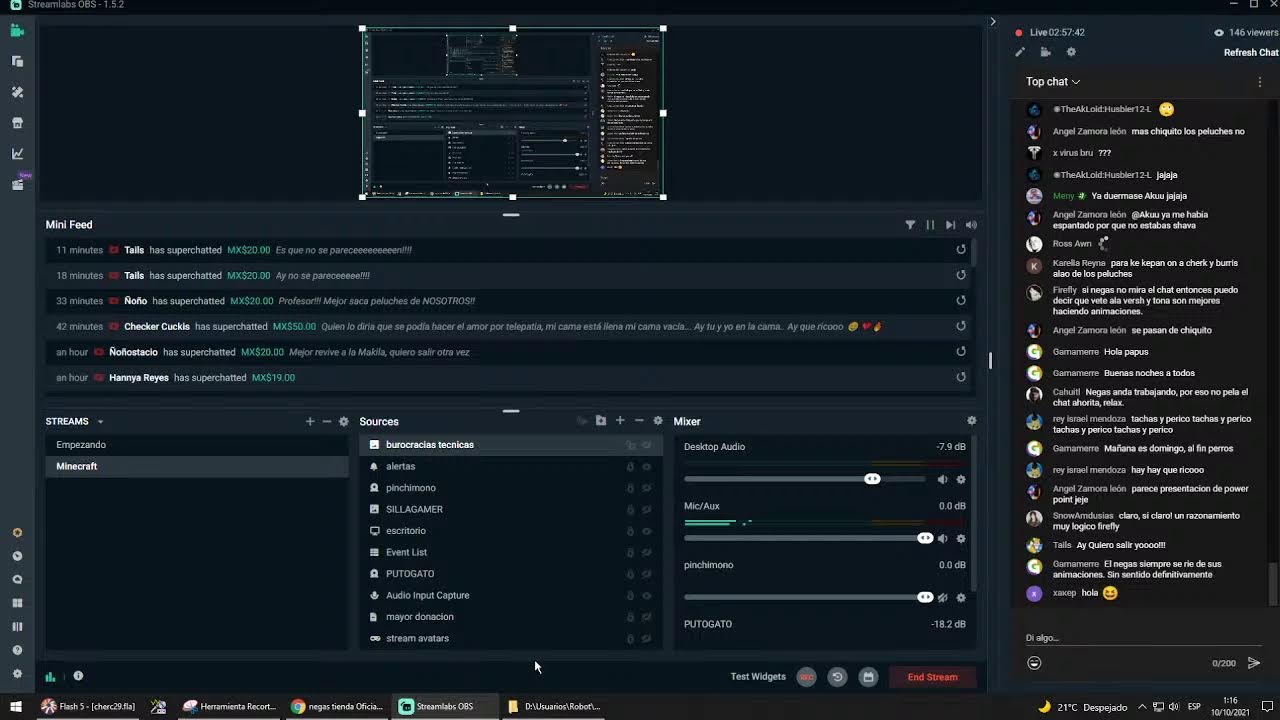The image size is (1280, 720).
Task: Open the dashboard icon in the sidebar
Action: coord(17,556)
